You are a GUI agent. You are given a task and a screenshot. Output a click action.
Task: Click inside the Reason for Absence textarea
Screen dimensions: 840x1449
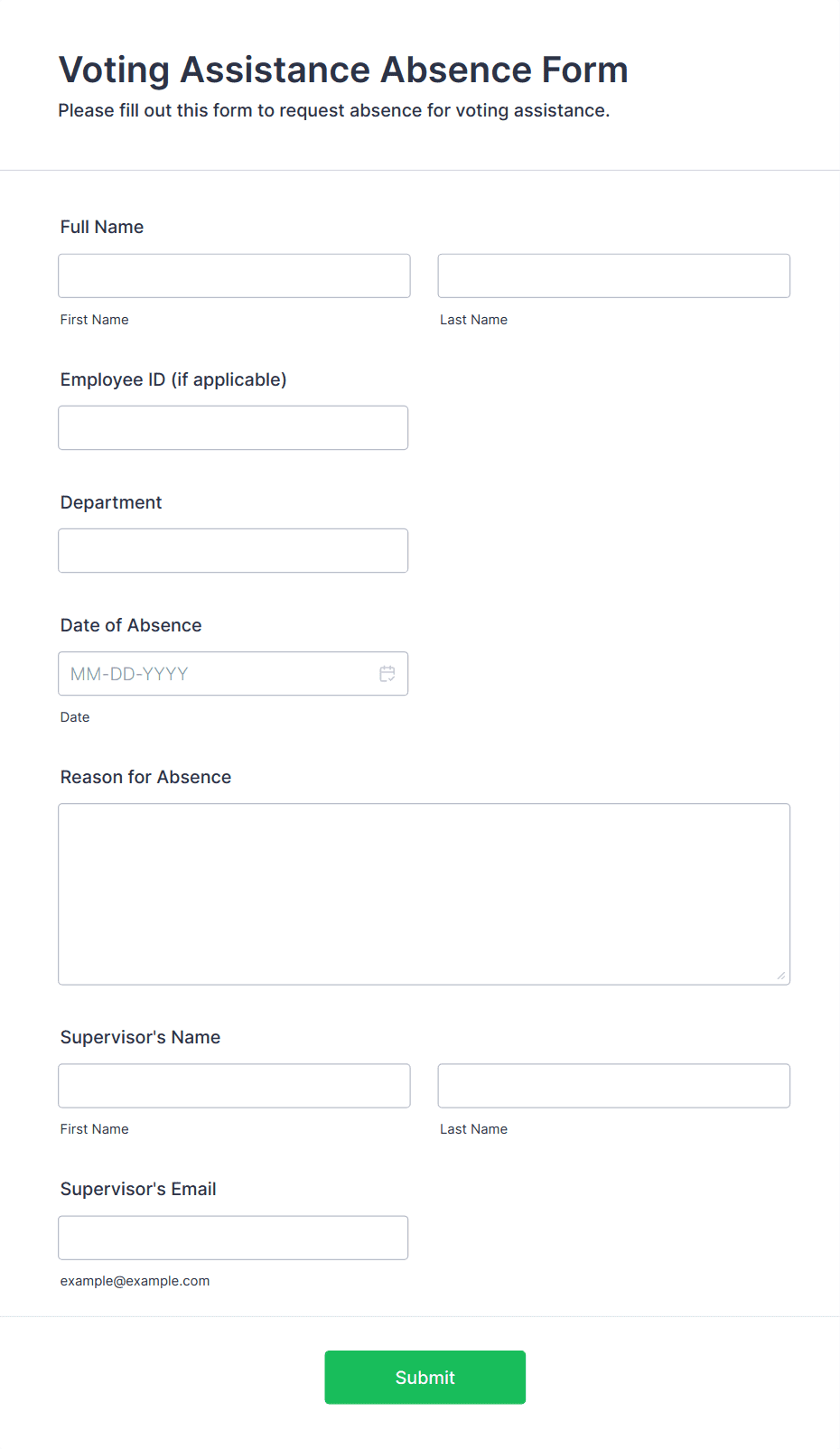425,894
